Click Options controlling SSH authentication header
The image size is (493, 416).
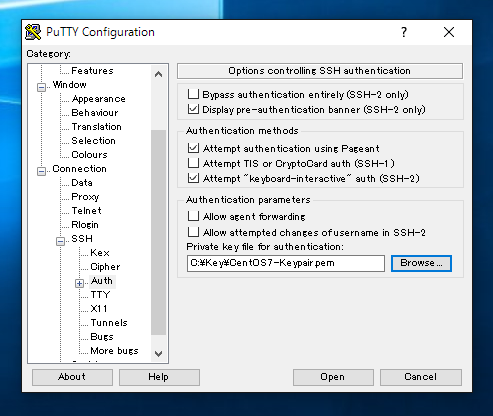point(320,71)
